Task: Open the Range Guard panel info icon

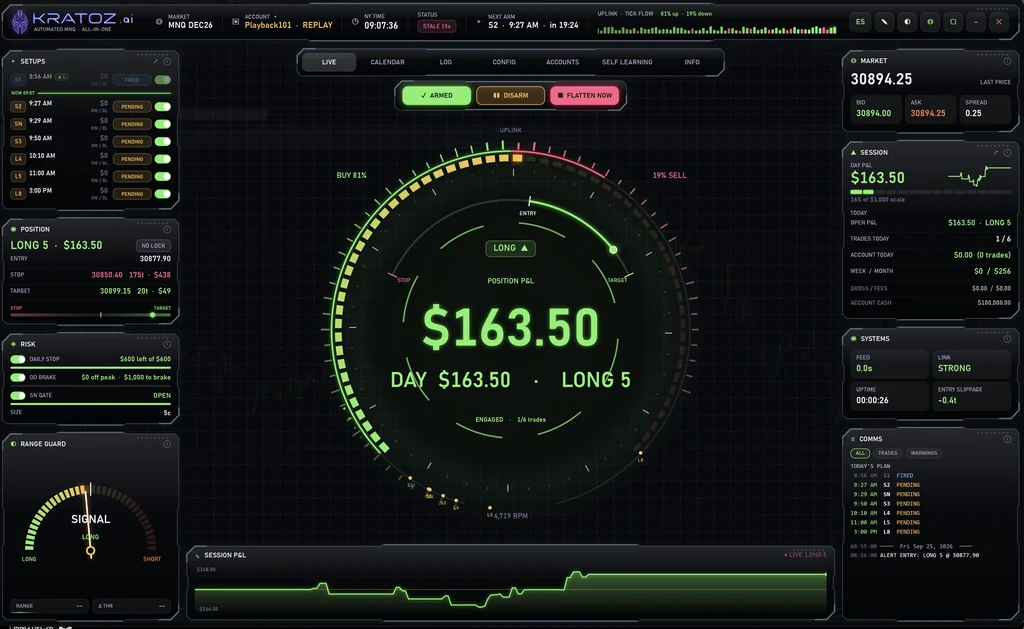Action: coord(167,444)
